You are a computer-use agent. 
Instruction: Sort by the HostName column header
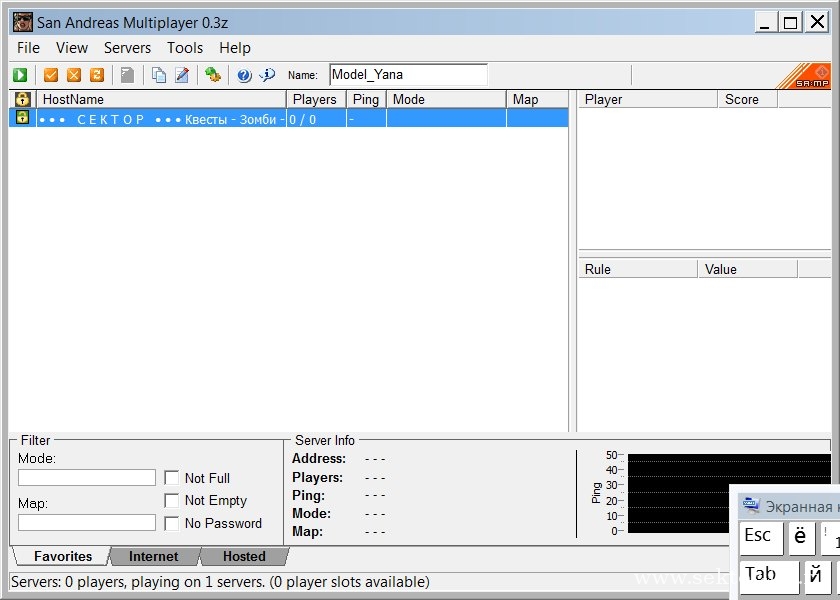tap(161, 100)
